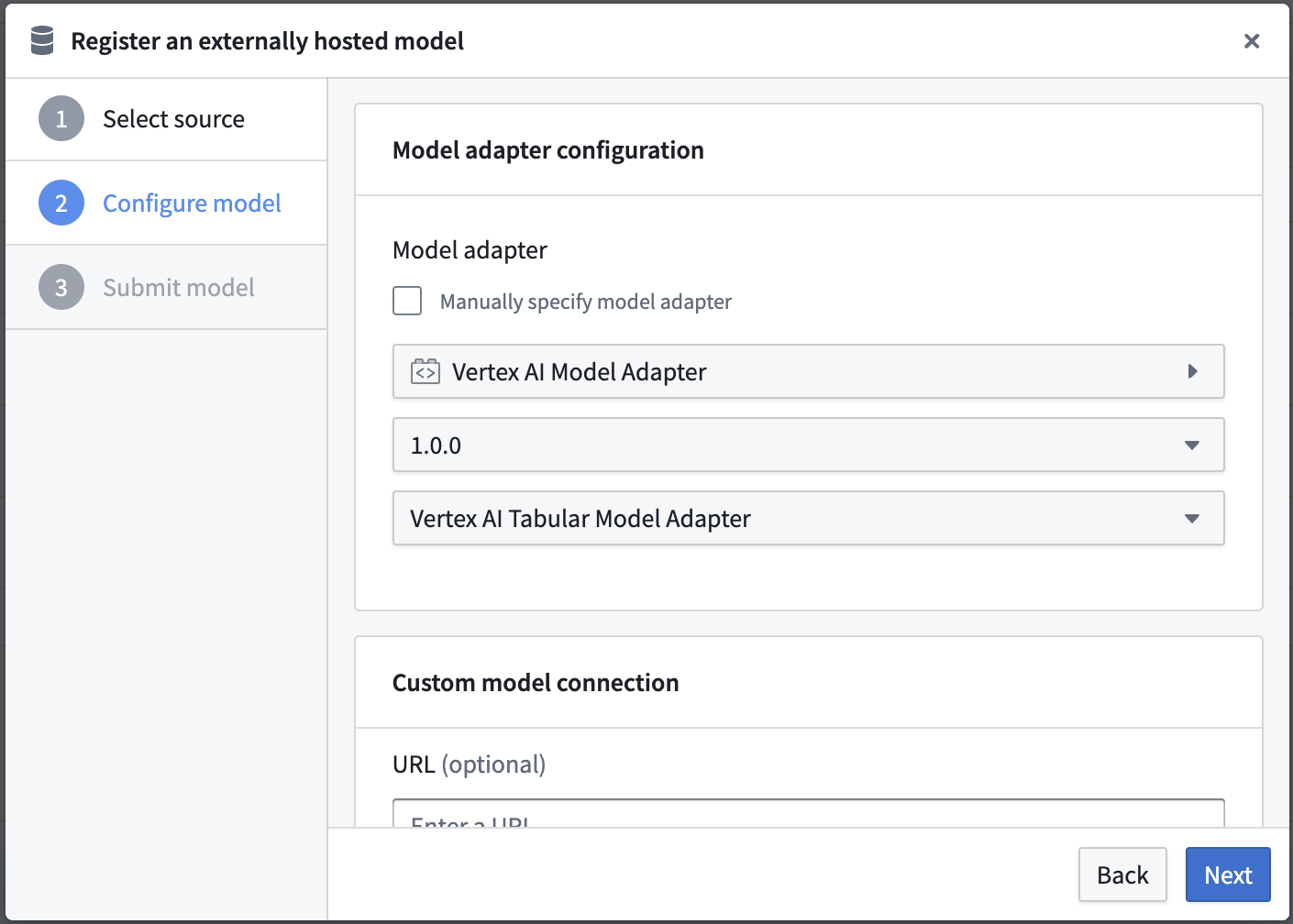Click the database icon in the dialog header

coord(42,40)
